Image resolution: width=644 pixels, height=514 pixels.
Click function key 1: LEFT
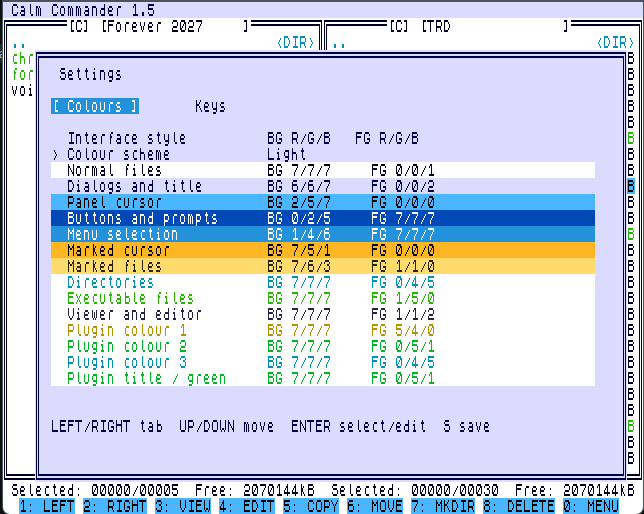pos(47,506)
